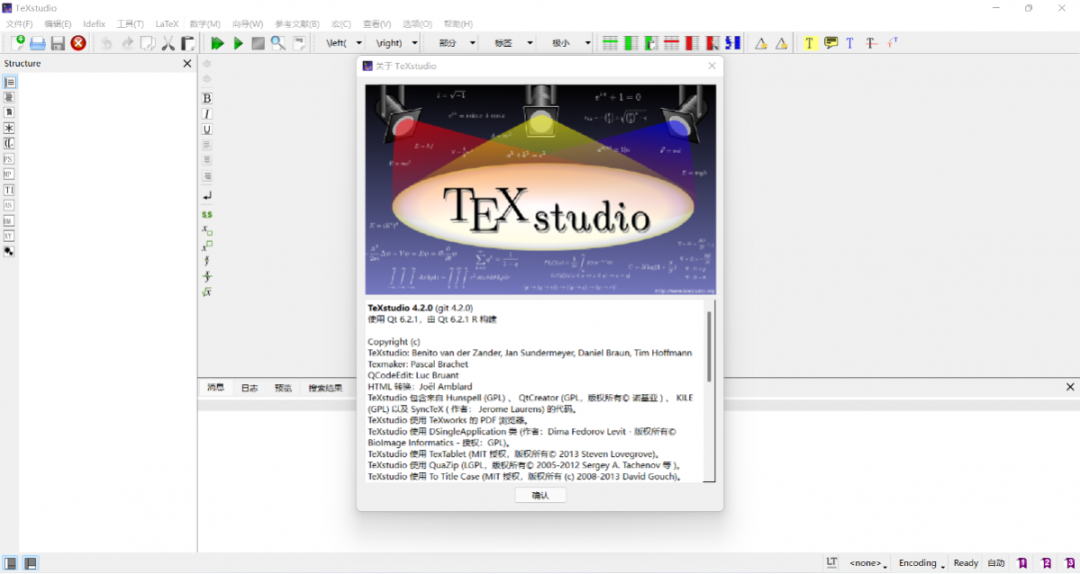Click the remove table column icon
Viewport: 1080px width, 574px height.
point(692,43)
